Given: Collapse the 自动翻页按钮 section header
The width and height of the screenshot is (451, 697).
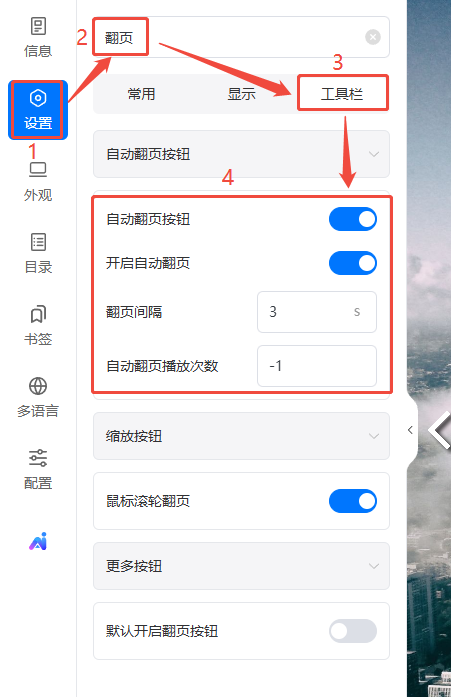Looking at the screenshot, I should [x=241, y=154].
